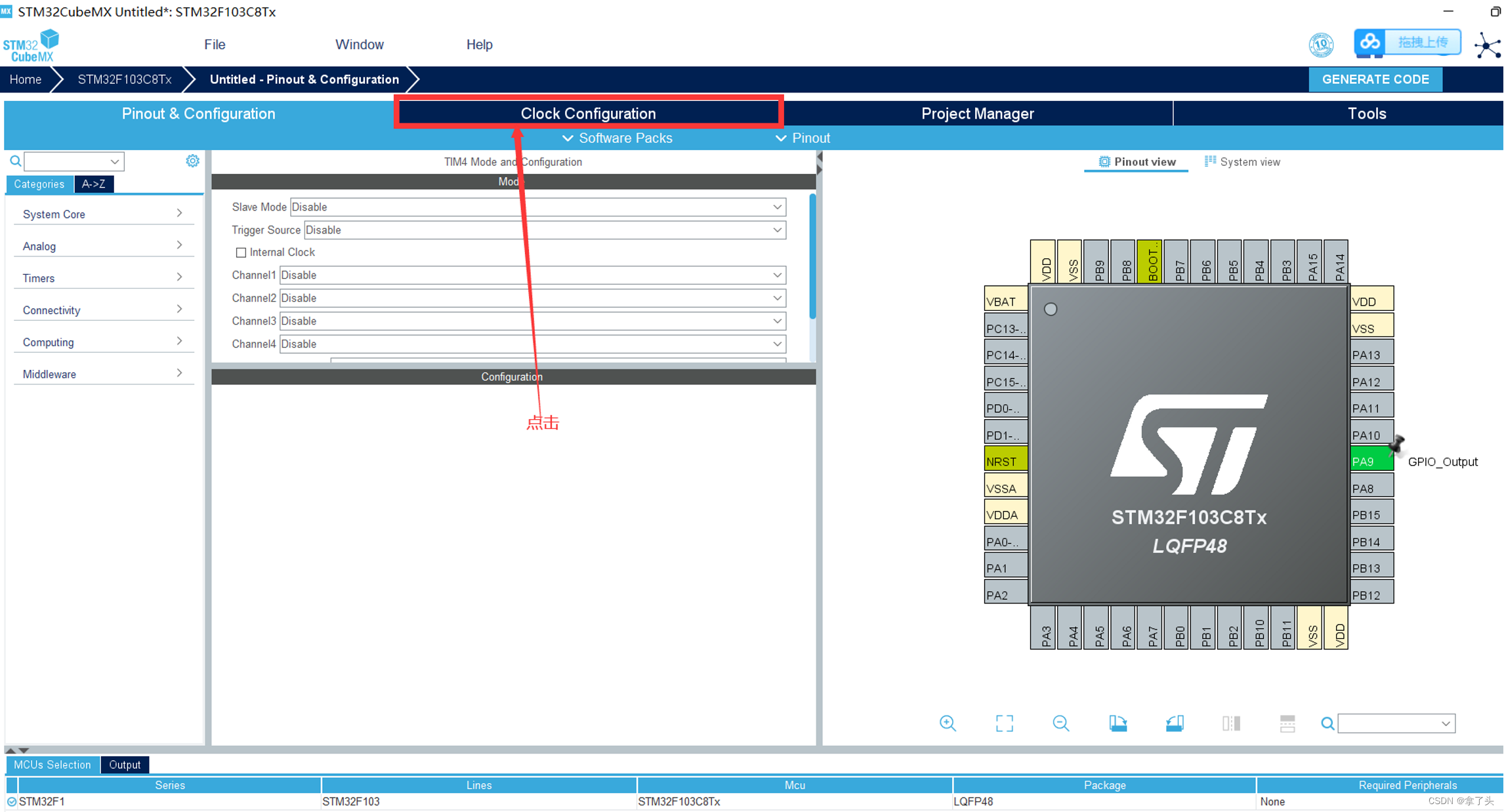Click the Home breadcrumb link
Screen dimensions: 1504x812
point(26,79)
